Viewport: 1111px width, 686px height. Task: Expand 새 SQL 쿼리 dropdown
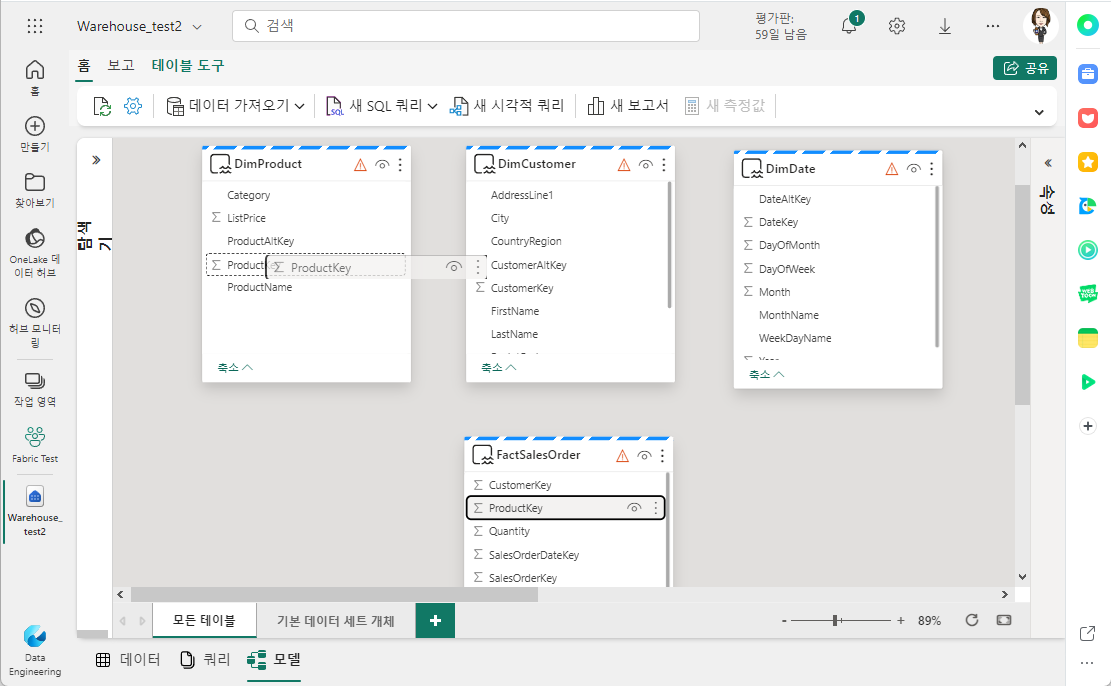(432, 106)
